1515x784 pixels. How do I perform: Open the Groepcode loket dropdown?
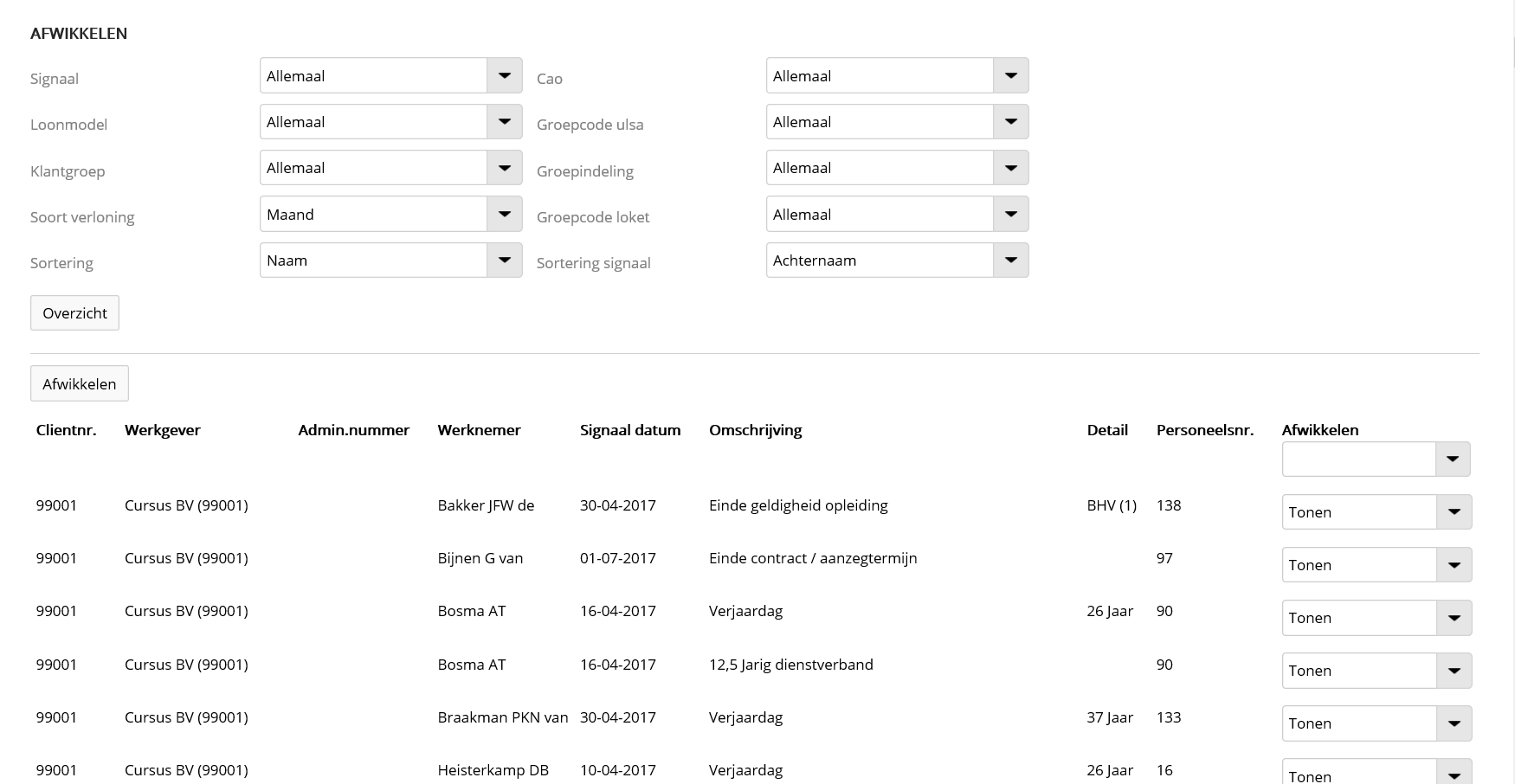(897, 215)
